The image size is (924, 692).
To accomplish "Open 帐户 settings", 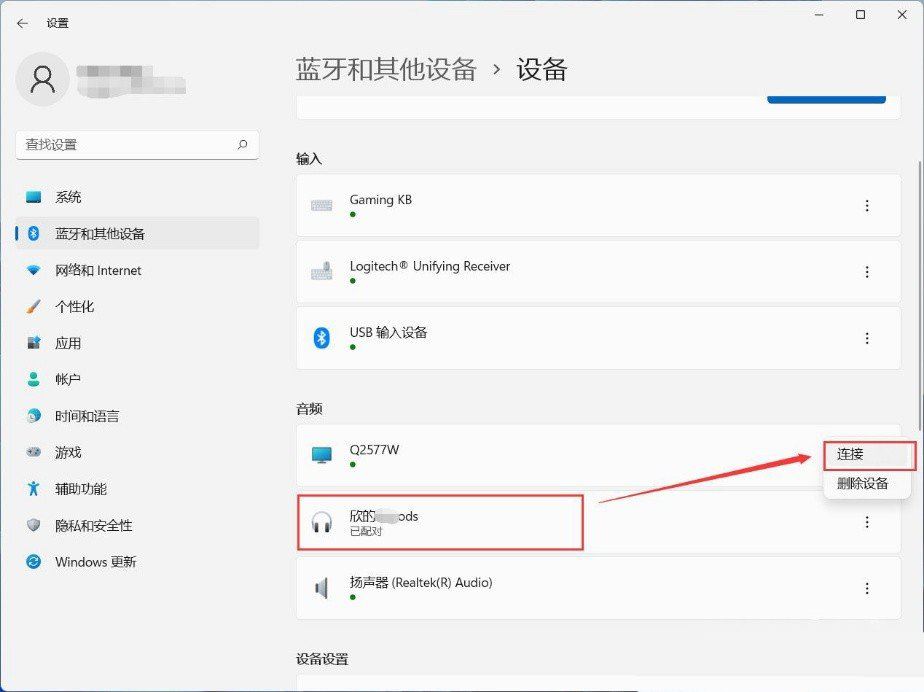I will point(137,380).
